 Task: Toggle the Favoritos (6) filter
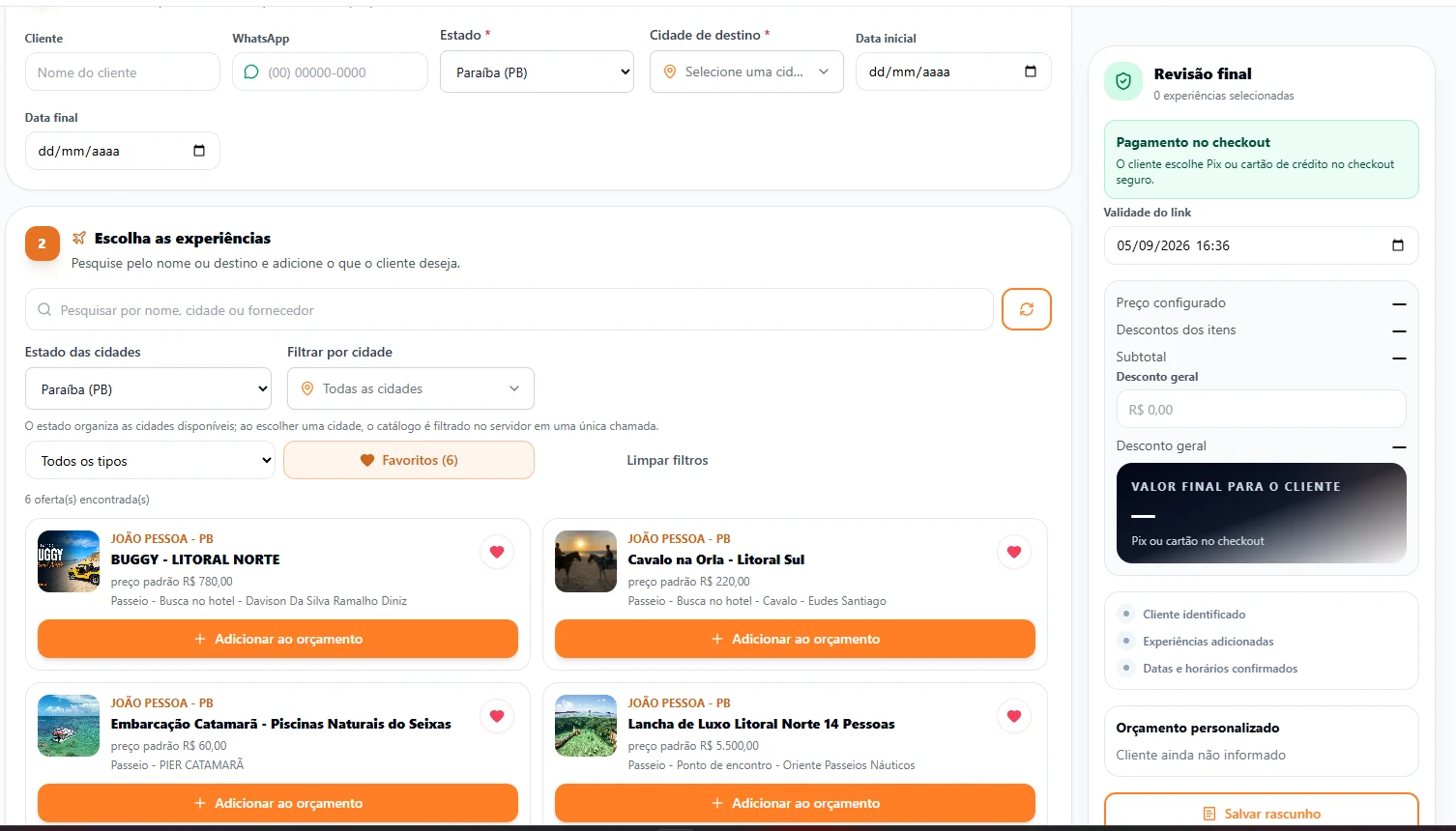click(409, 460)
